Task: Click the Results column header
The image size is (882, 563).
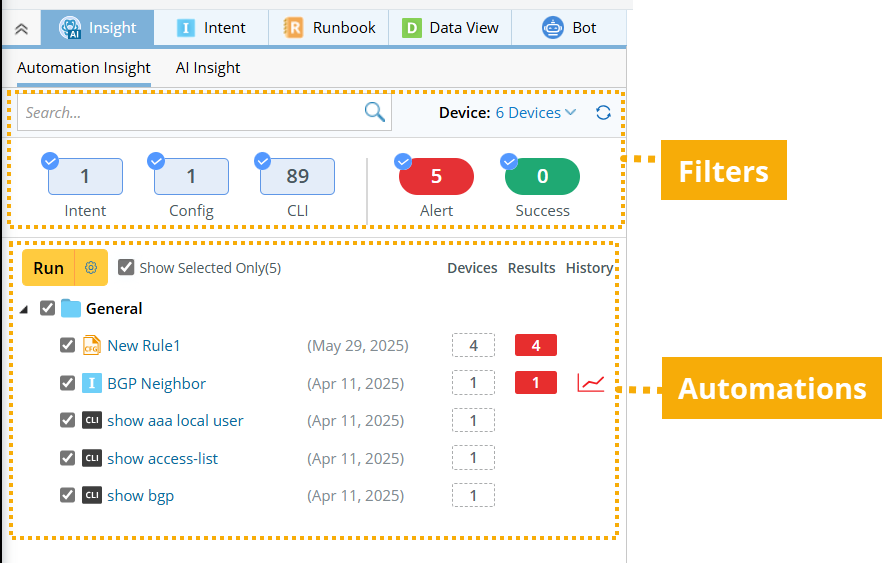Action: click(x=531, y=268)
